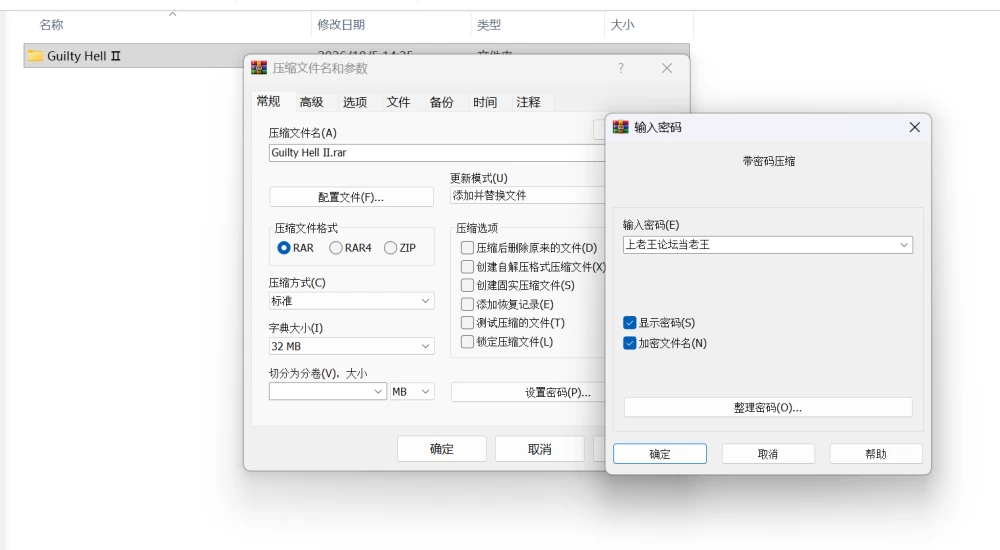This screenshot has width=1000, height=550.
Task: Select the ZIP format radio button
Action: pos(390,248)
